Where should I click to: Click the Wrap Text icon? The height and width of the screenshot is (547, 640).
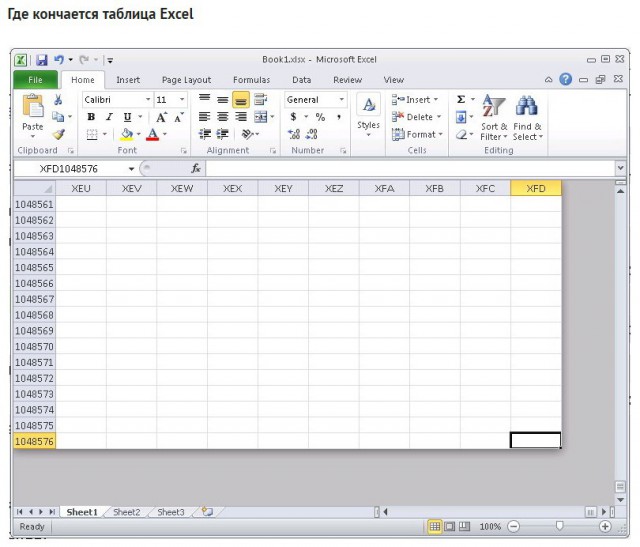pyautogui.click(x=260, y=100)
